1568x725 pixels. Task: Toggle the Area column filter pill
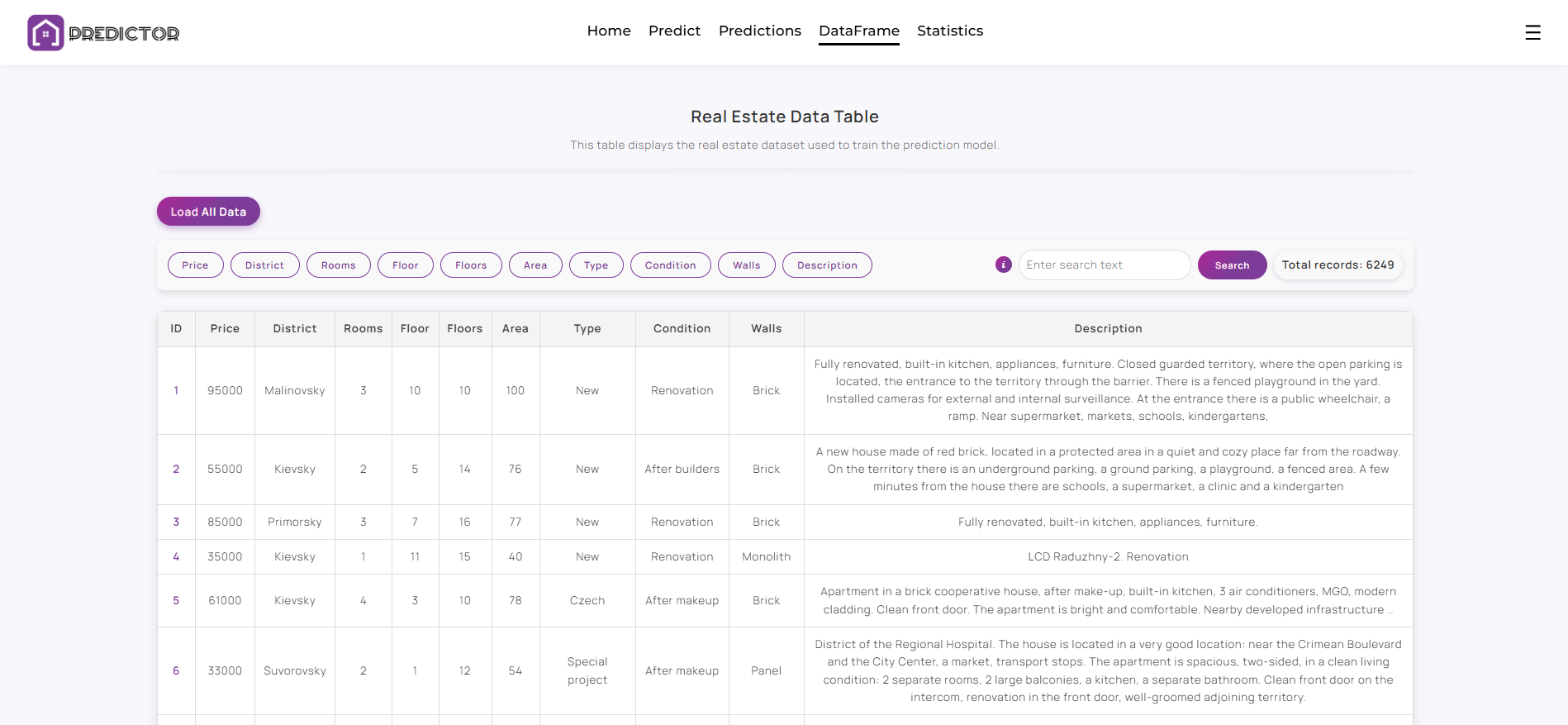click(535, 265)
